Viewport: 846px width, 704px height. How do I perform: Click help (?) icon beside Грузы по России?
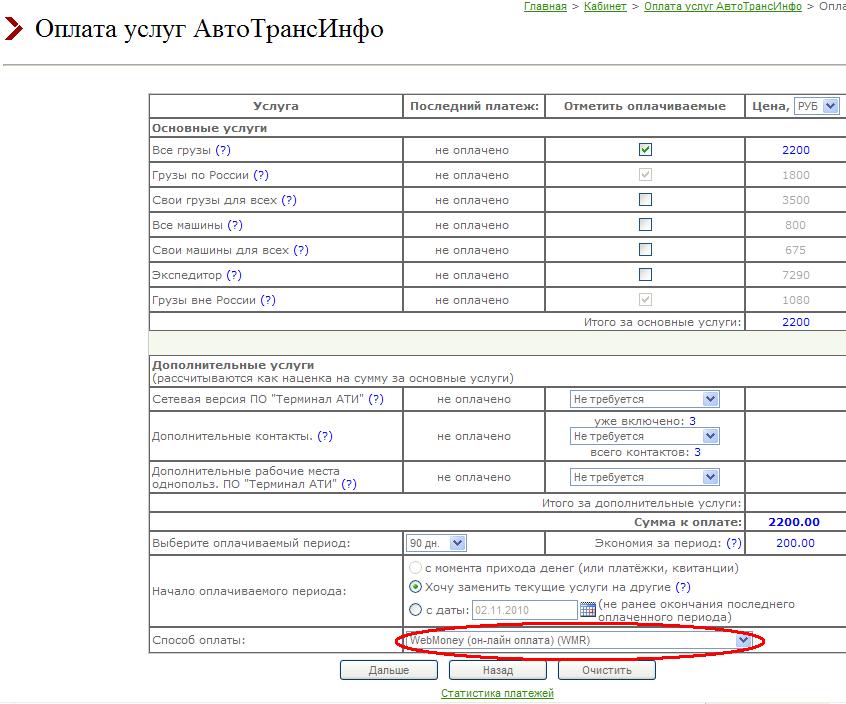pos(261,175)
